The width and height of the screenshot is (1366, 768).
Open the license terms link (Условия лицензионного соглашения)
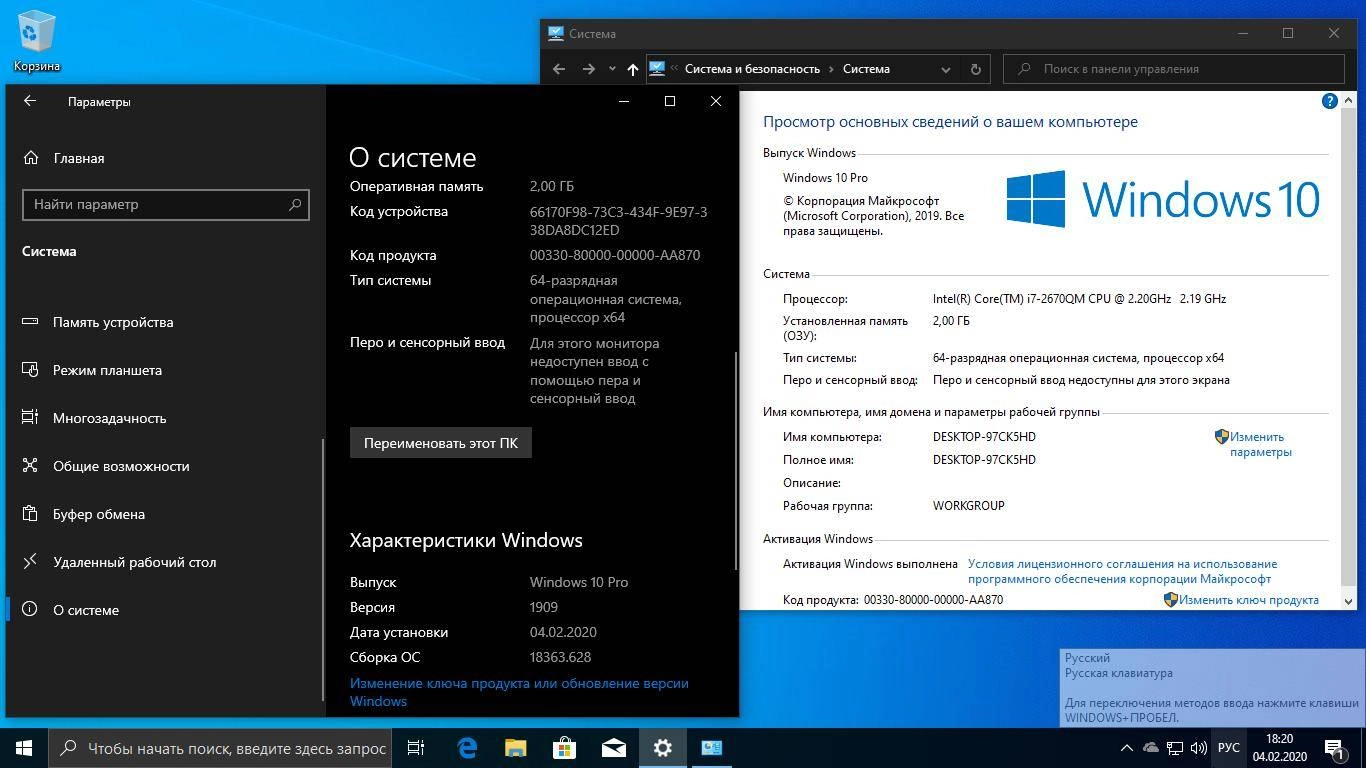point(1122,571)
